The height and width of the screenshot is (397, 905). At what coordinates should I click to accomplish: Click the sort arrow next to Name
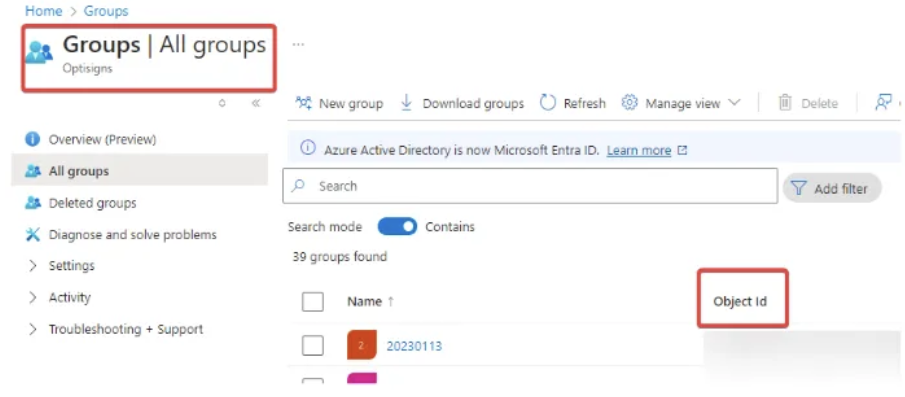(x=391, y=301)
